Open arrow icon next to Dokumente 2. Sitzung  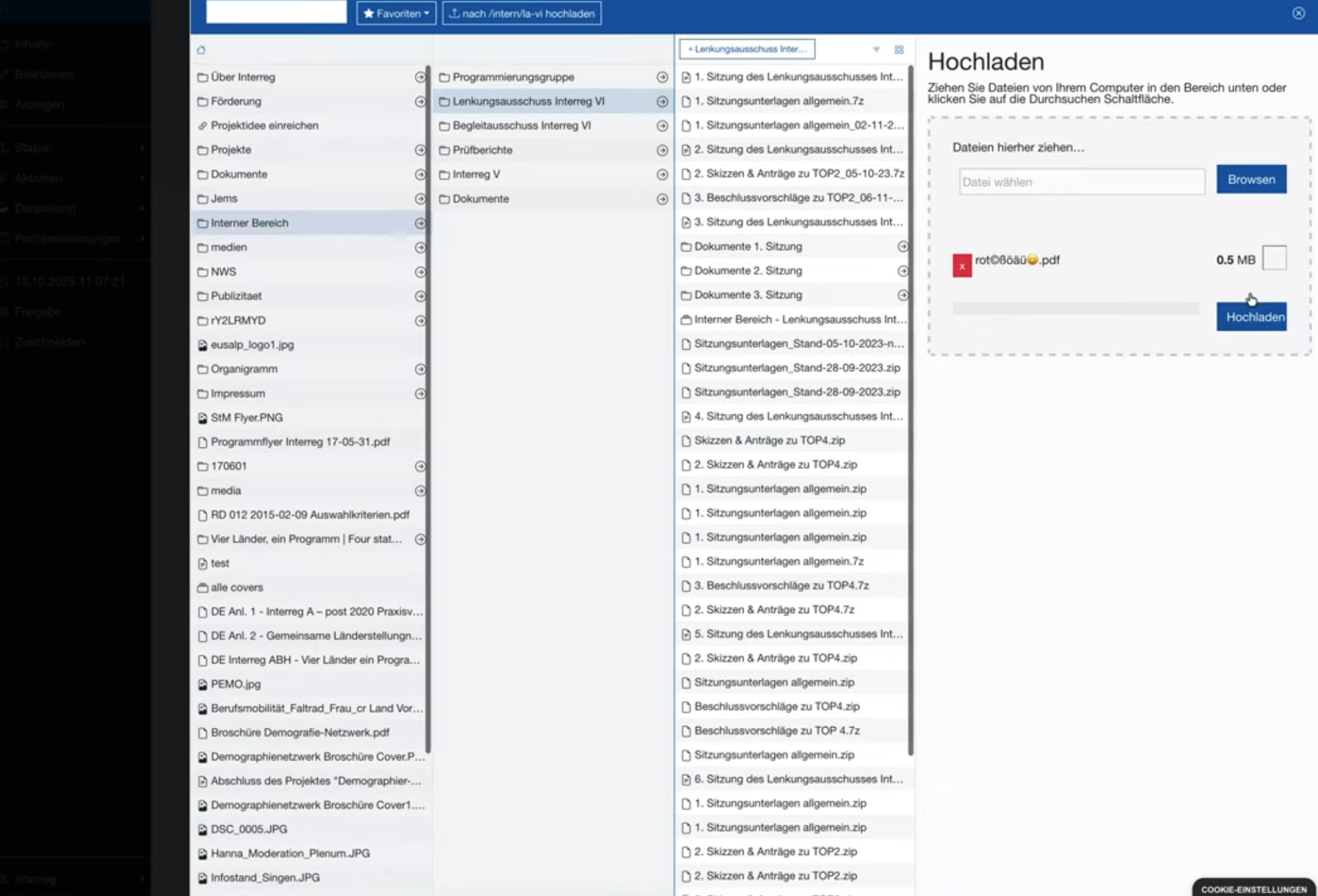tap(903, 271)
